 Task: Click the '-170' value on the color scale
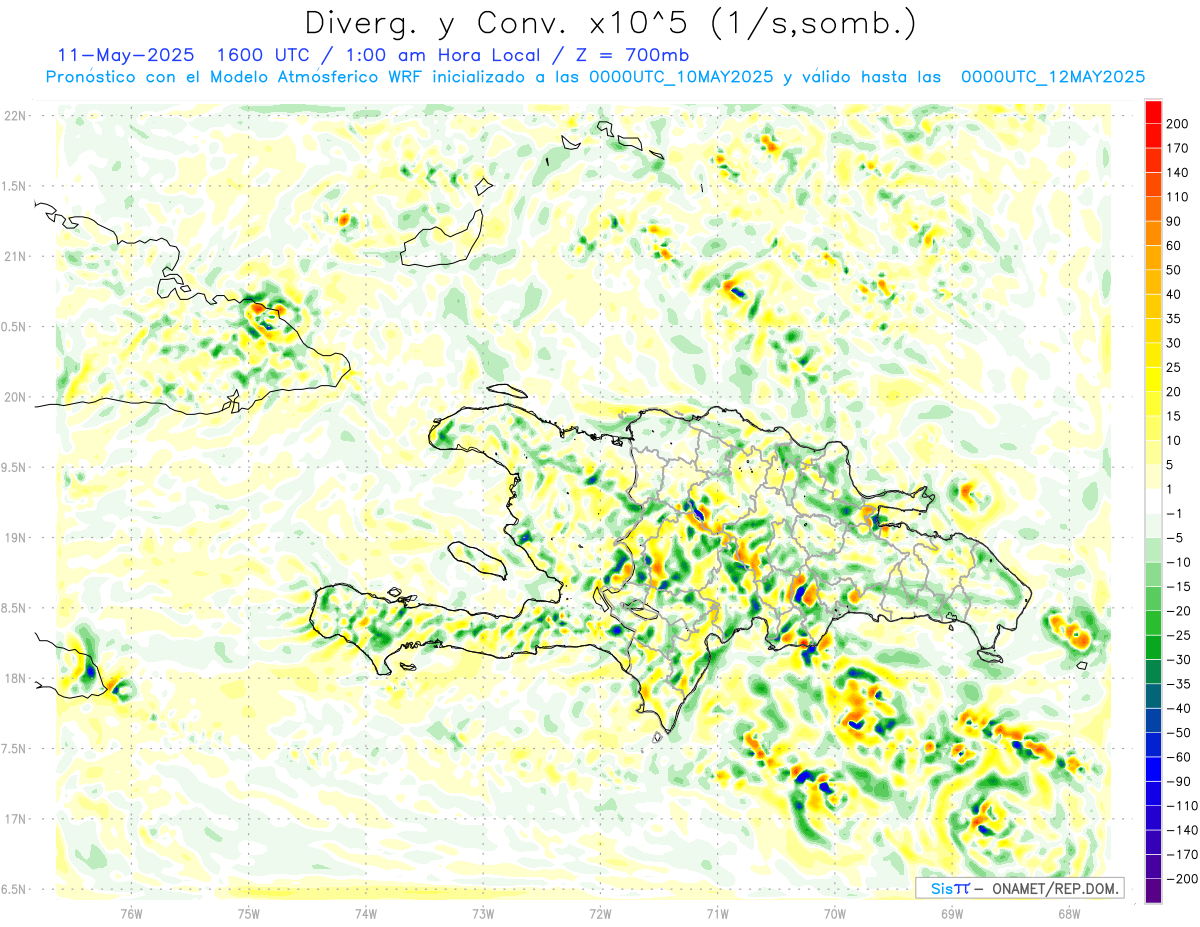point(1180,855)
